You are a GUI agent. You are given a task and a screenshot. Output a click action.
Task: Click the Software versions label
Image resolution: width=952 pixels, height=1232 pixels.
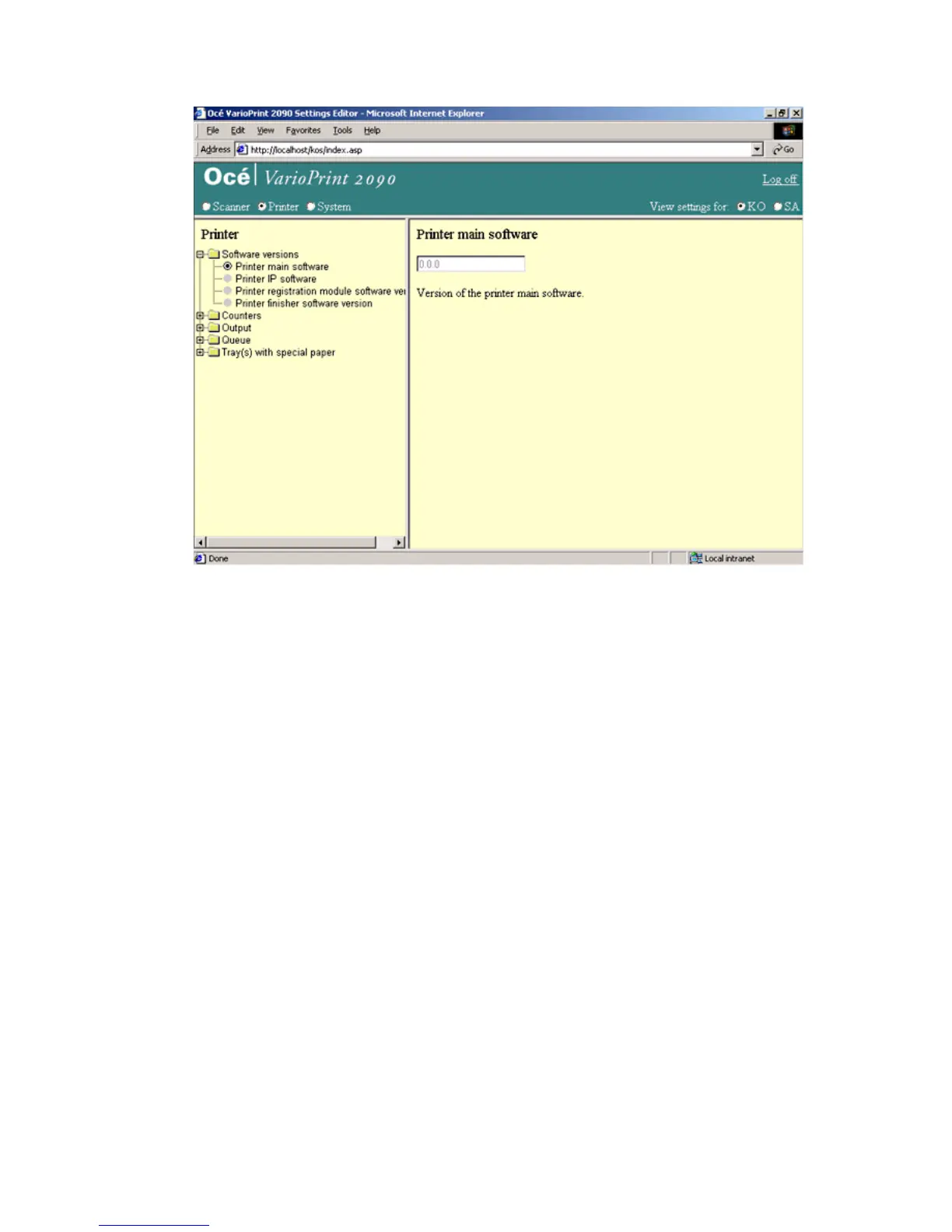(x=260, y=254)
